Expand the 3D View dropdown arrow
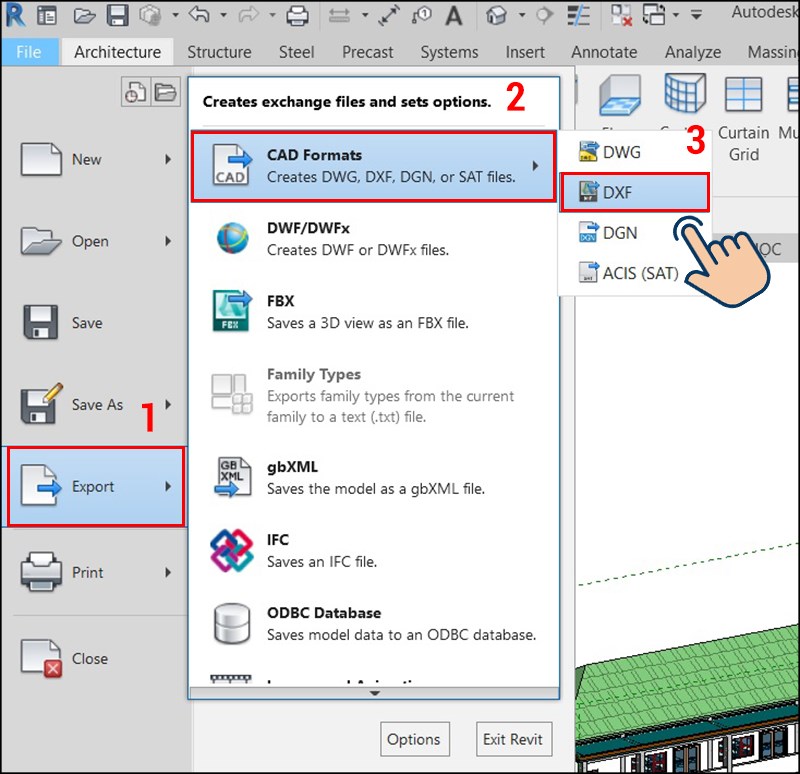This screenshot has height=774, width=800. tap(521, 15)
